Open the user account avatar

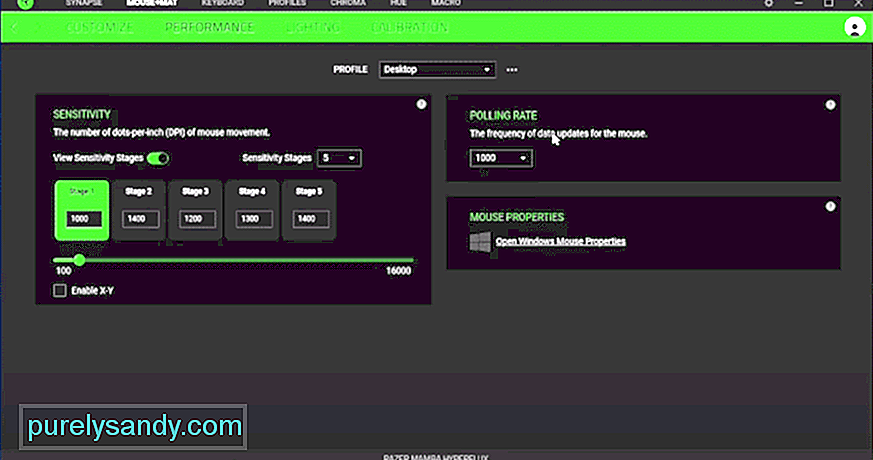[855, 27]
